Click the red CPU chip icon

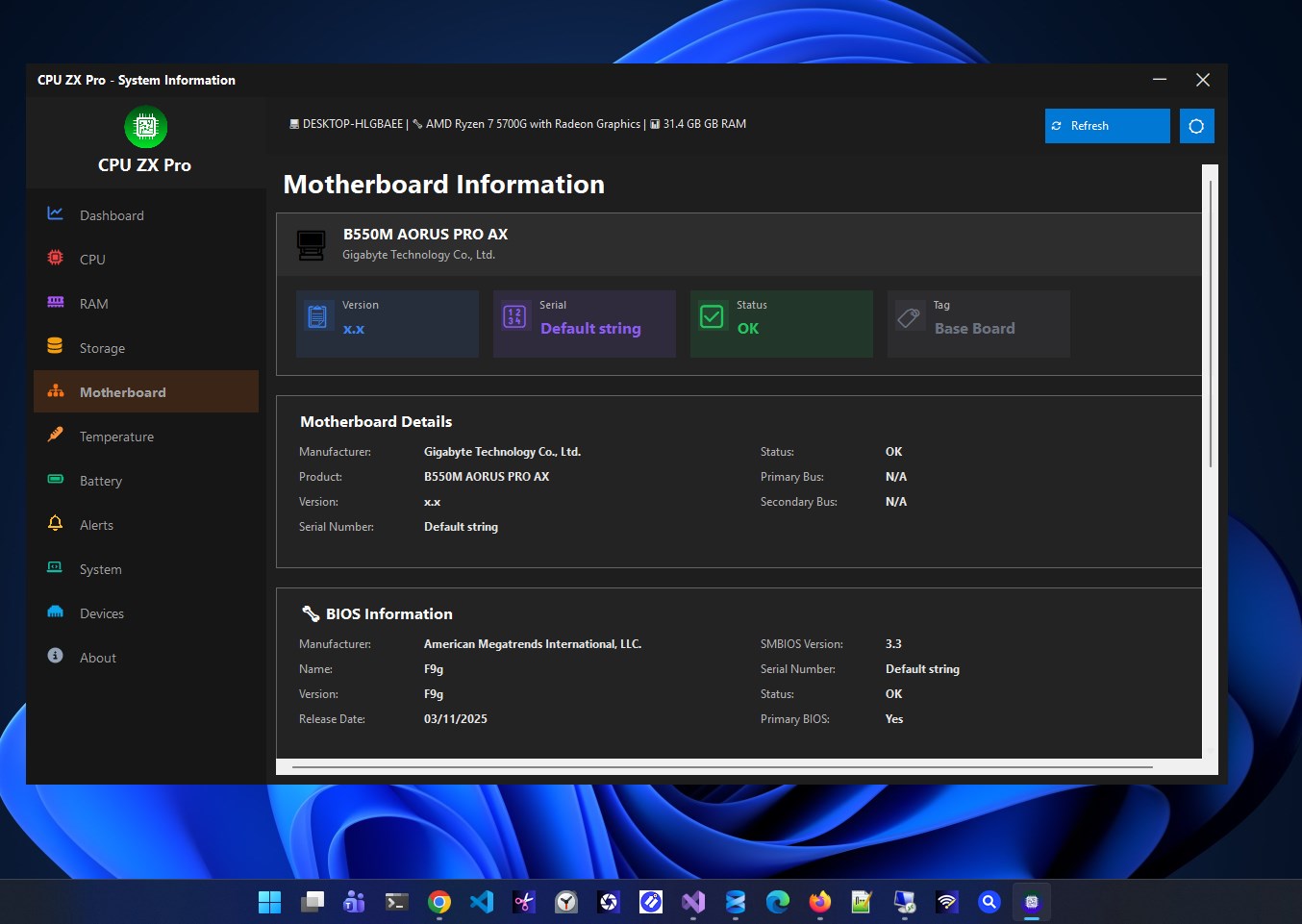pos(56,258)
